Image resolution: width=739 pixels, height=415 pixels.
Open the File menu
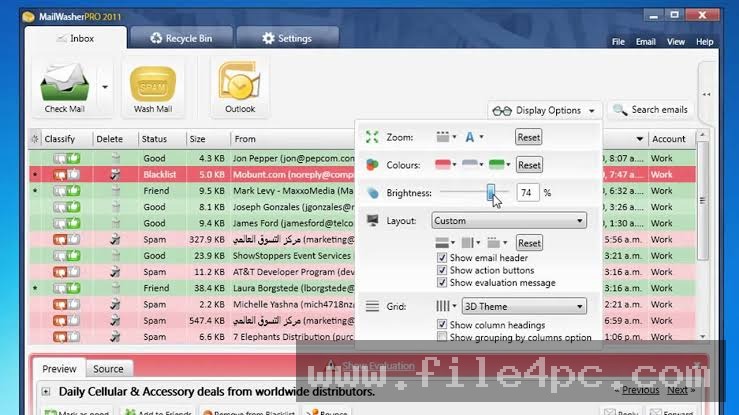coord(618,42)
